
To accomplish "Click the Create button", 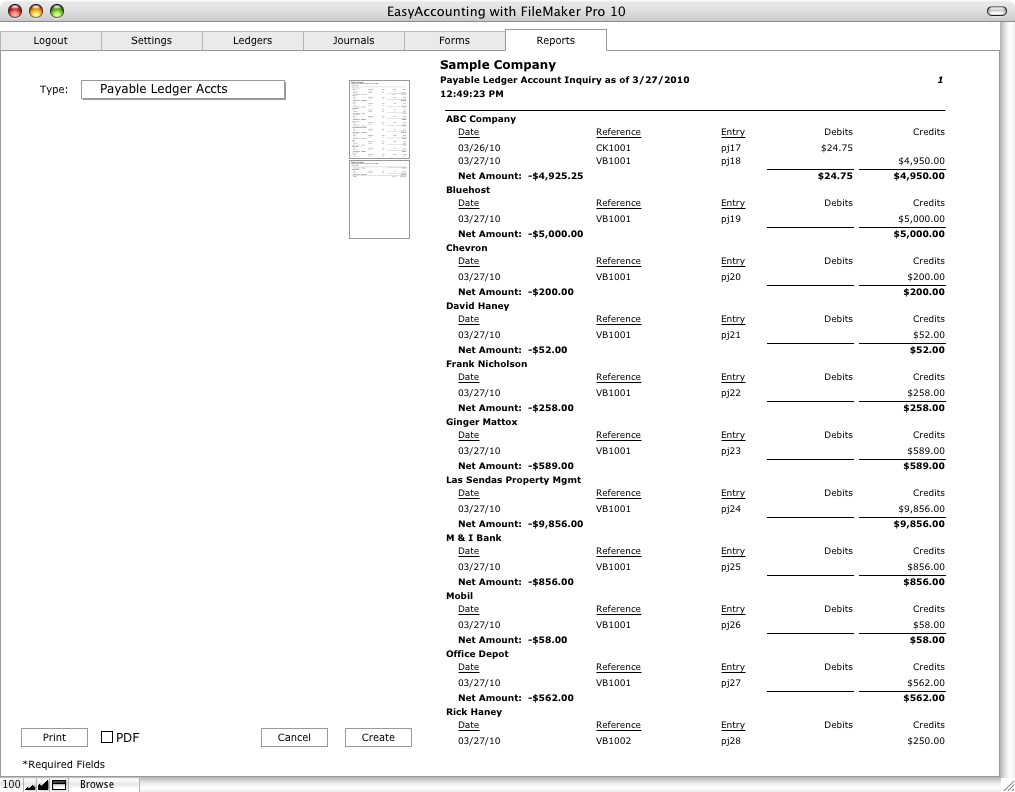I will click(378, 738).
